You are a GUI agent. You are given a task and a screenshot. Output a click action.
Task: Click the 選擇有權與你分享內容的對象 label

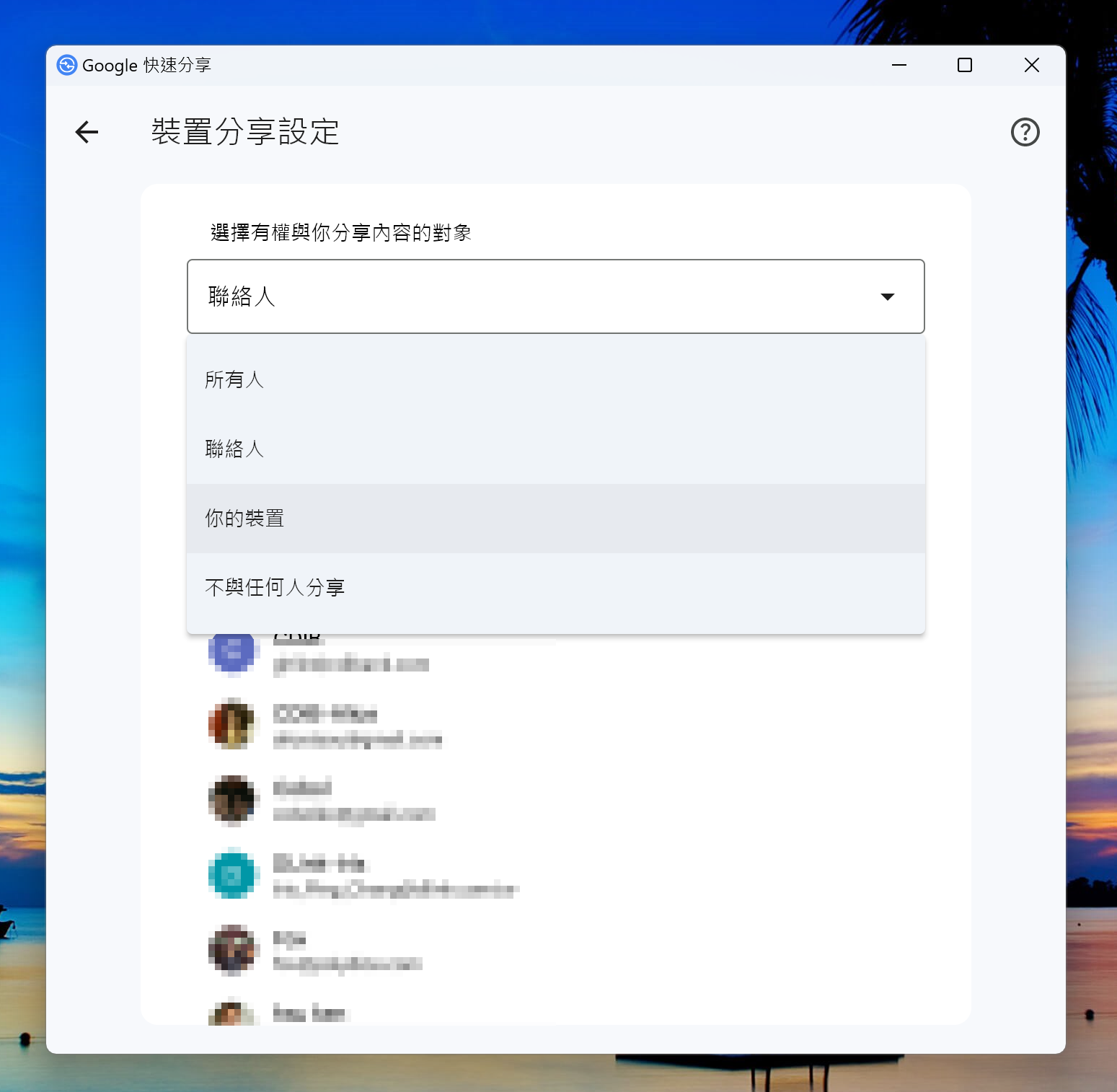(341, 232)
